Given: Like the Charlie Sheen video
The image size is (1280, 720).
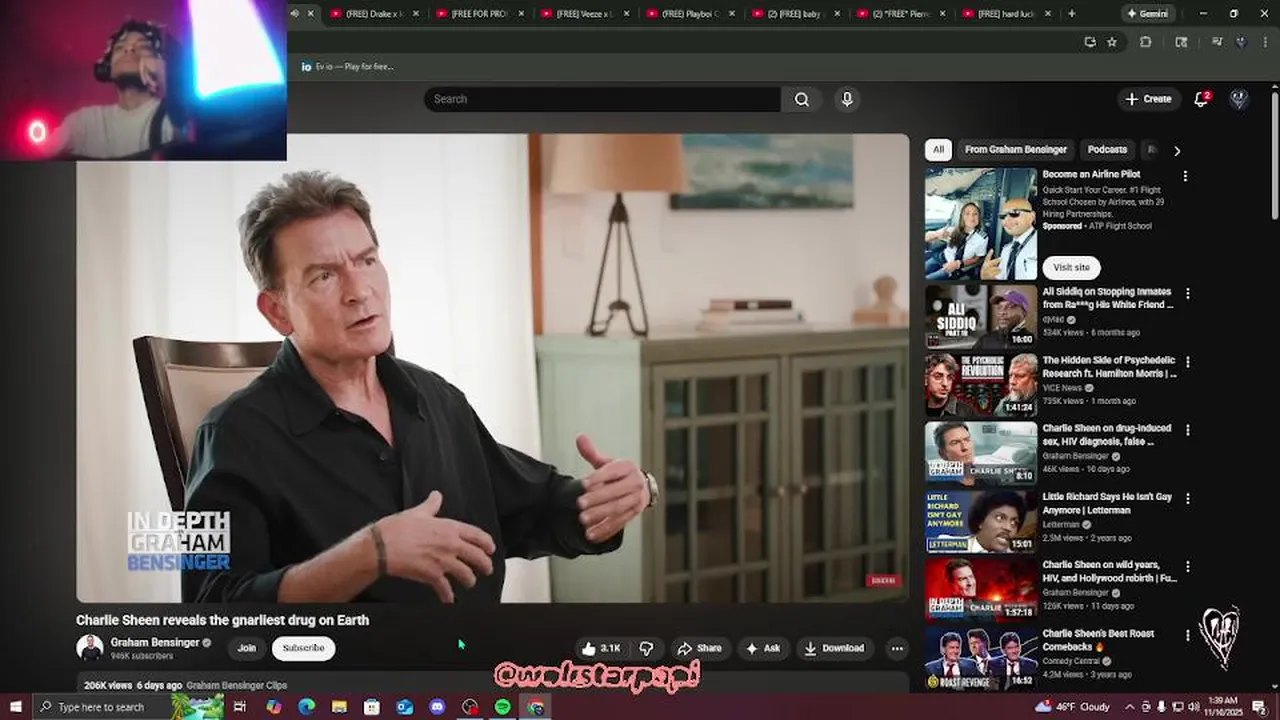Looking at the screenshot, I should coord(601,648).
